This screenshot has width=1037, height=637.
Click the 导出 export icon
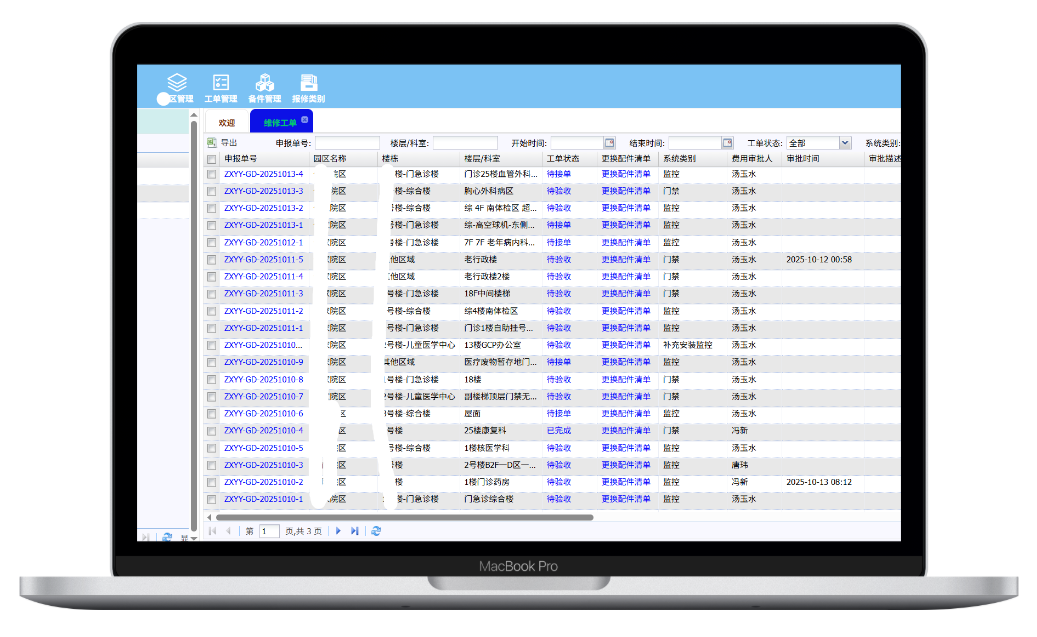tap(212, 143)
